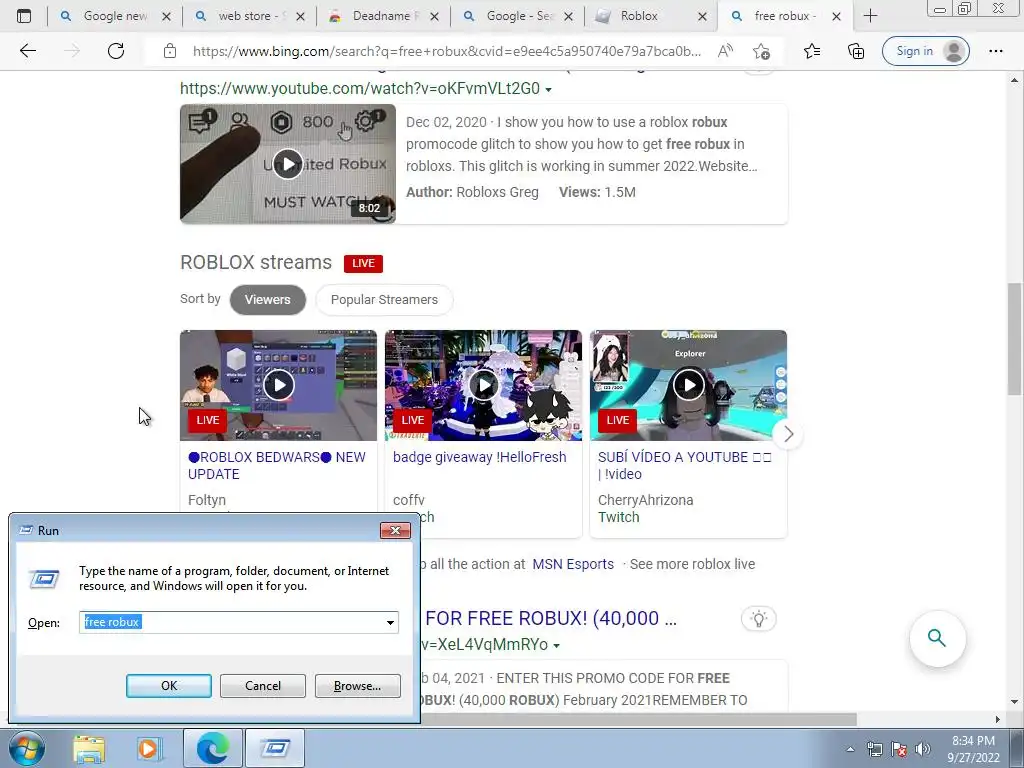The image size is (1024, 768).
Task: Open Edge settings and more menu
Action: [995, 51]
